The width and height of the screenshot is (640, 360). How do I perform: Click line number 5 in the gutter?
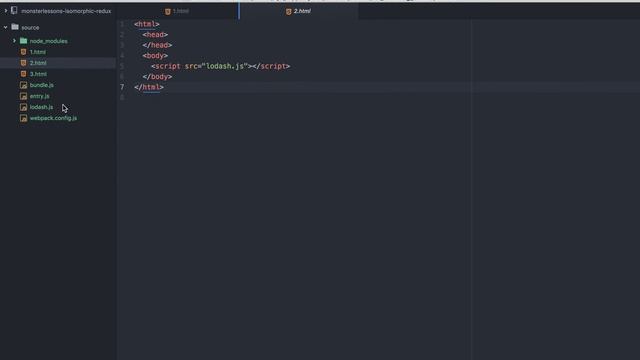(122, 66)
